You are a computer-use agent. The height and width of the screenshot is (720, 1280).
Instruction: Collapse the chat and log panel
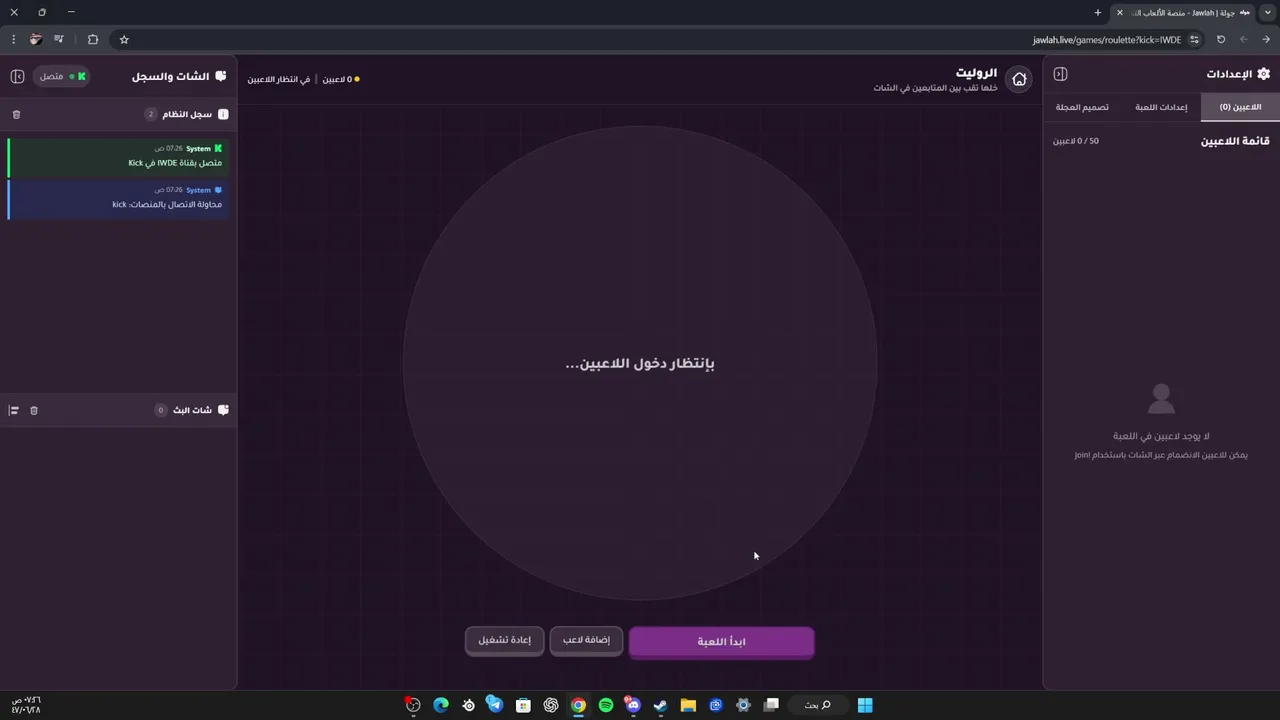tap(17, 76)
